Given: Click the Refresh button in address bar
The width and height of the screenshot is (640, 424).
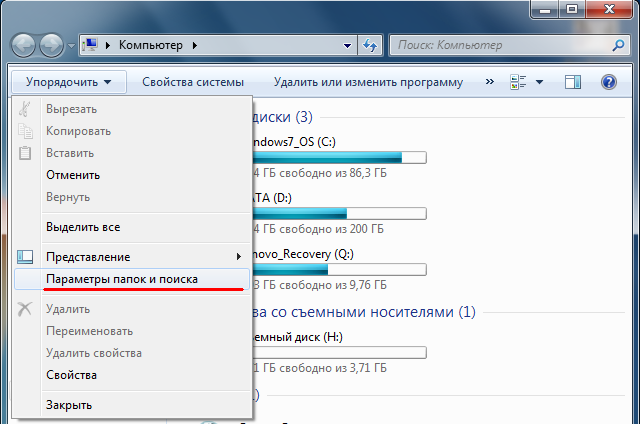Looking at the screenshot, I should 370,45.
